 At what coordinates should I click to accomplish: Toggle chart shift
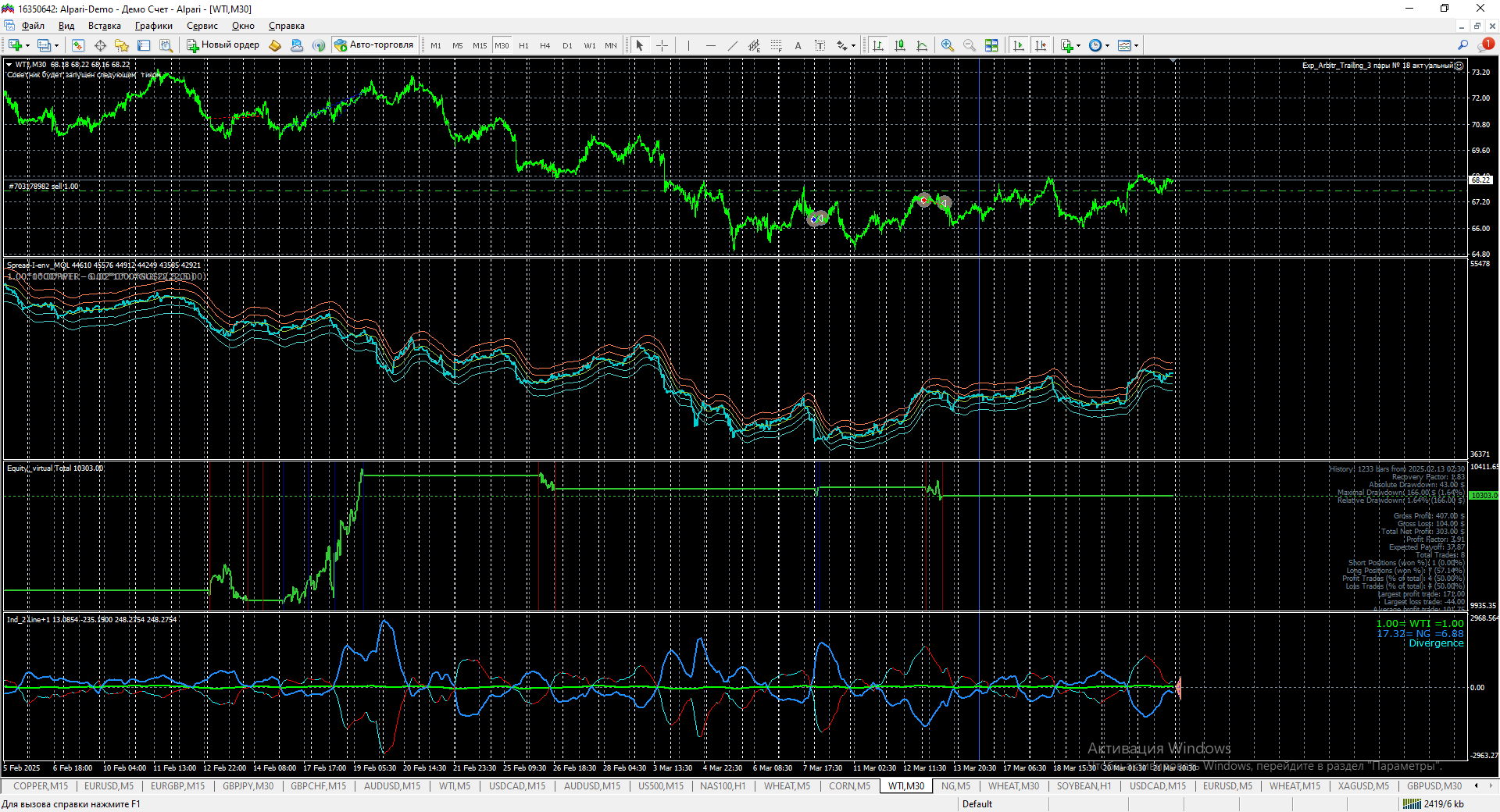click(x=1041, y=45)
